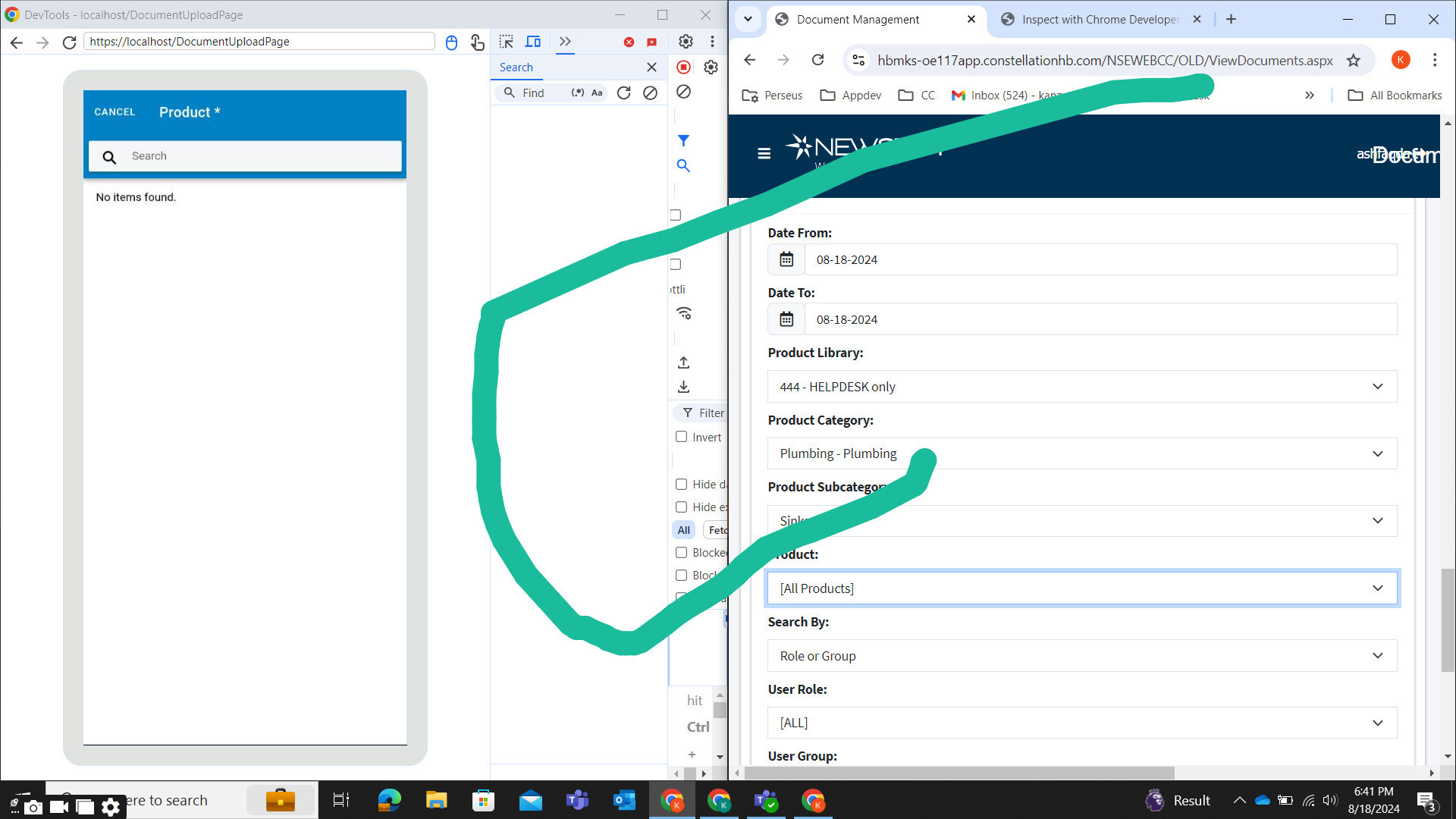The width and height of the screenshot is (1456, 819).
Task: Open the All Bookmarks folder
Action: pos(1395,96)
